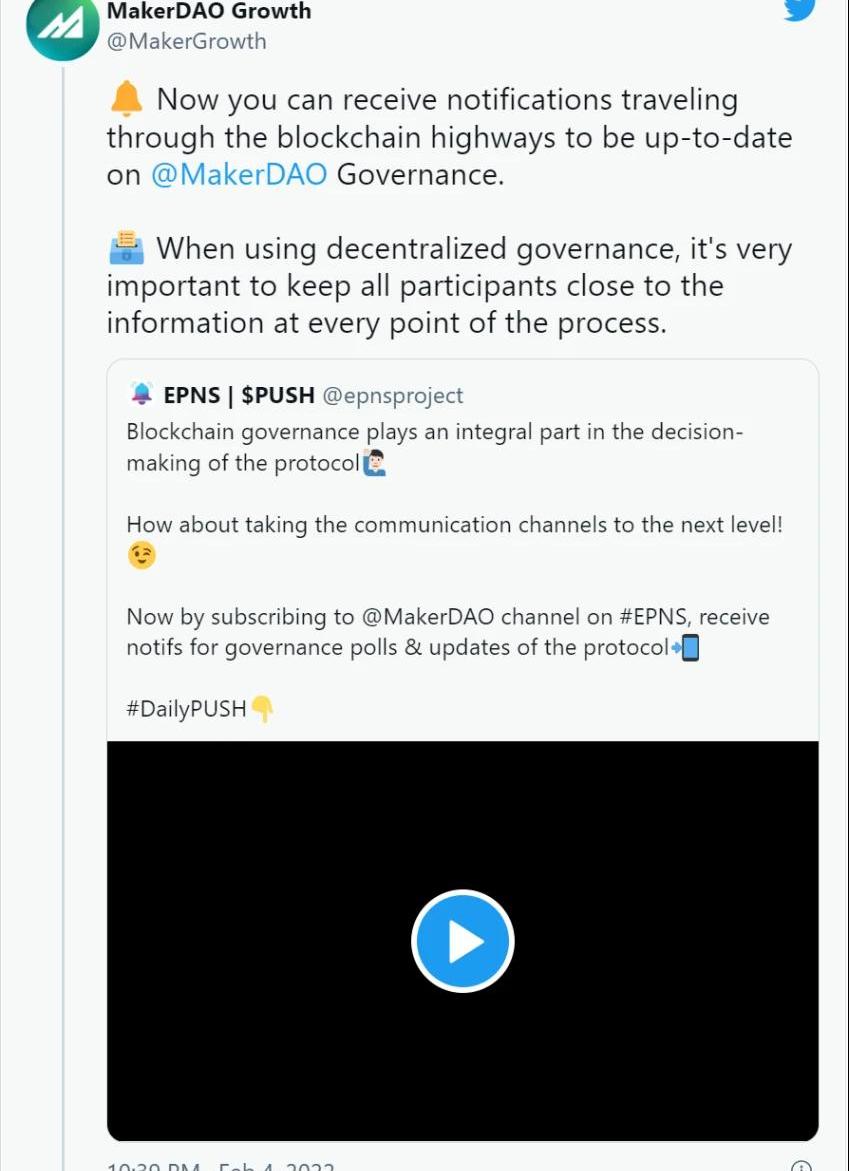Open the @MakerDAO mention link
The width and height of the screenshot is (849, 1171).
(x=239, y=175)
